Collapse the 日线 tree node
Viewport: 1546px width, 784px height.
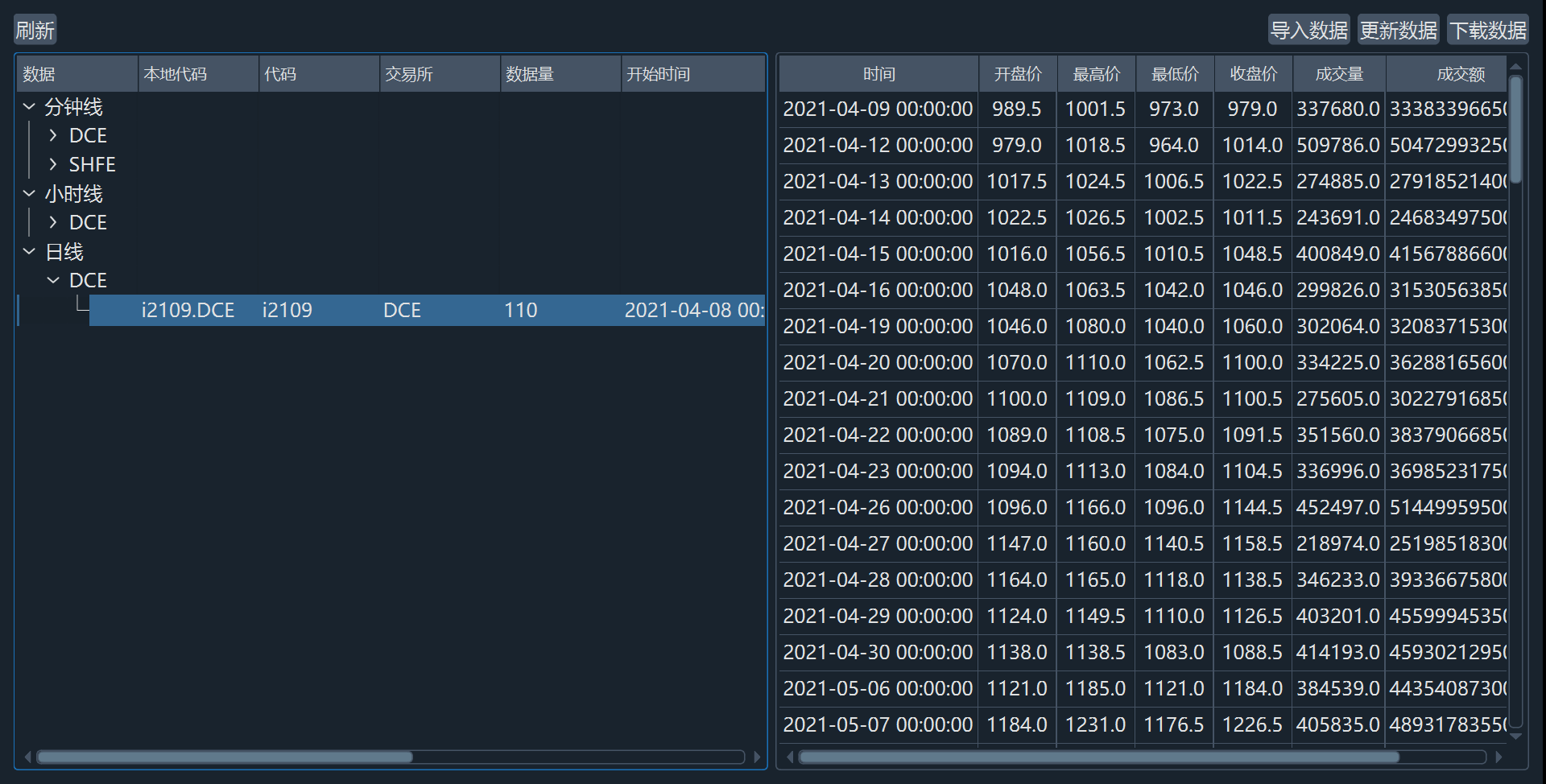coord(30,251)
